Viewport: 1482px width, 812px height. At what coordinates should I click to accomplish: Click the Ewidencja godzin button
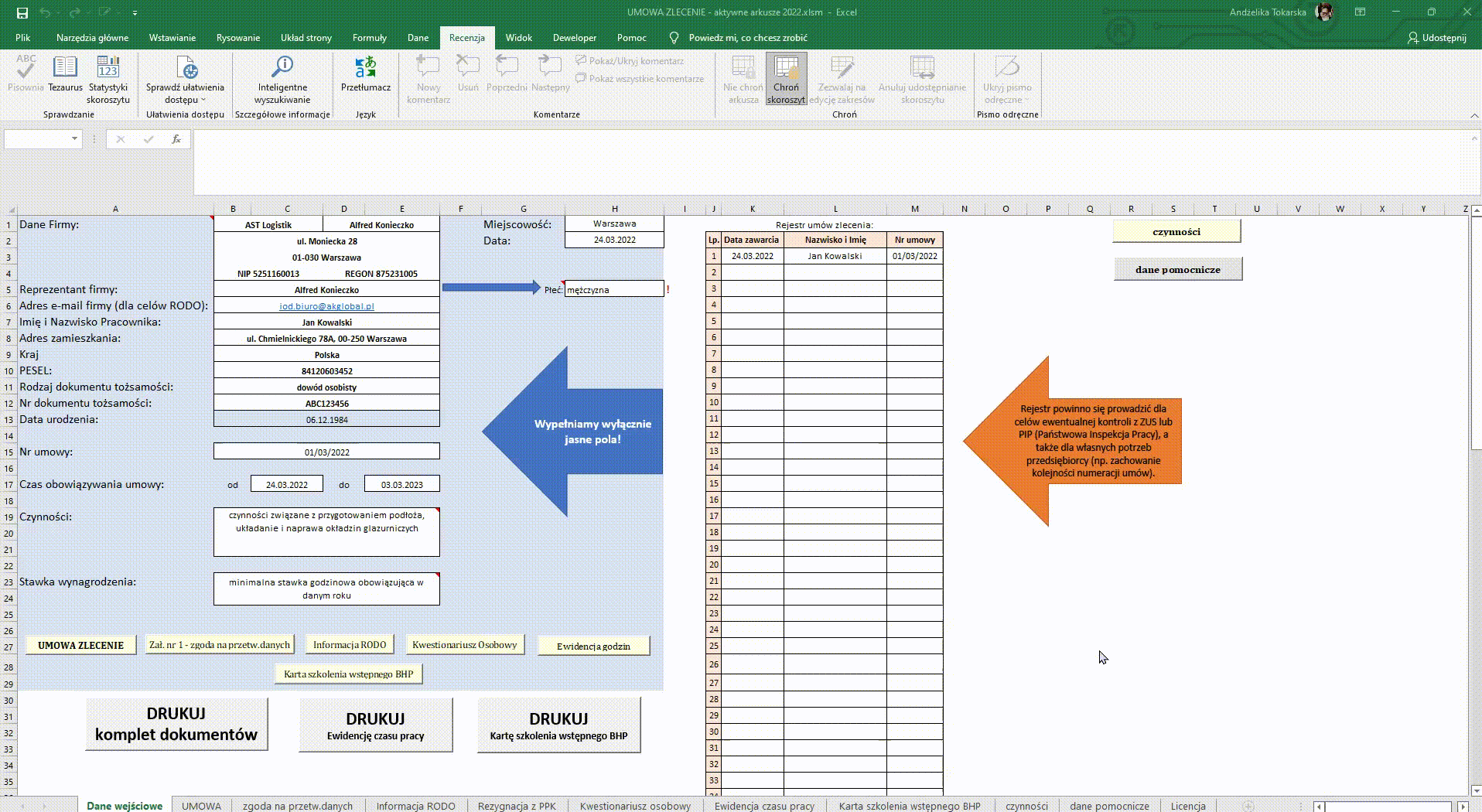tap(593, 646)
